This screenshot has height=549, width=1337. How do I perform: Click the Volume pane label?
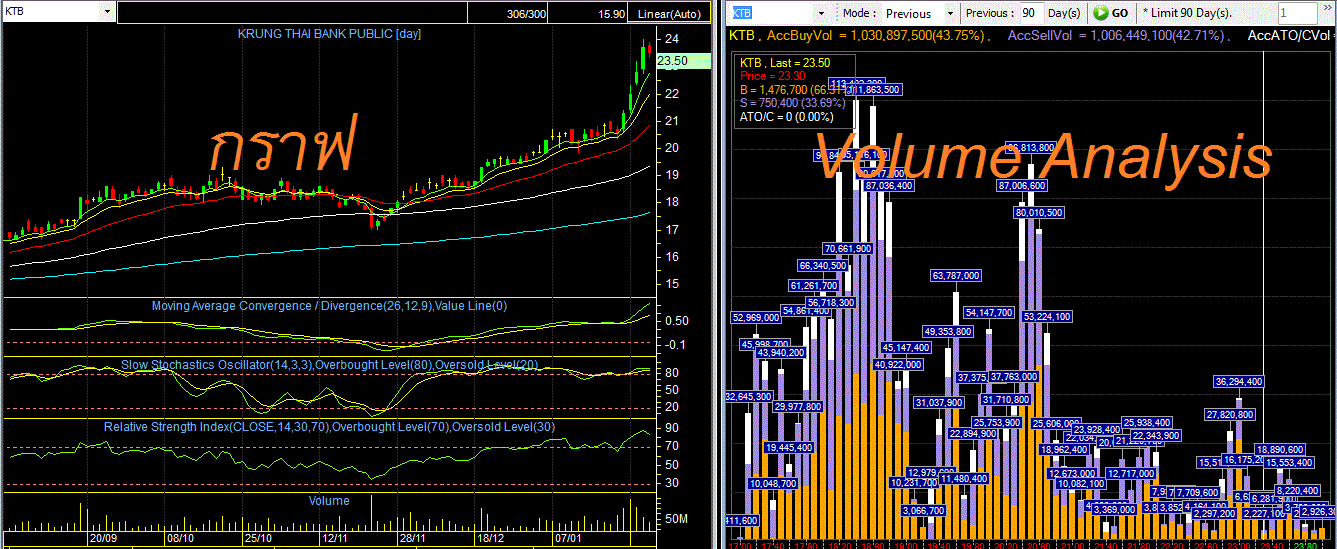329,500
